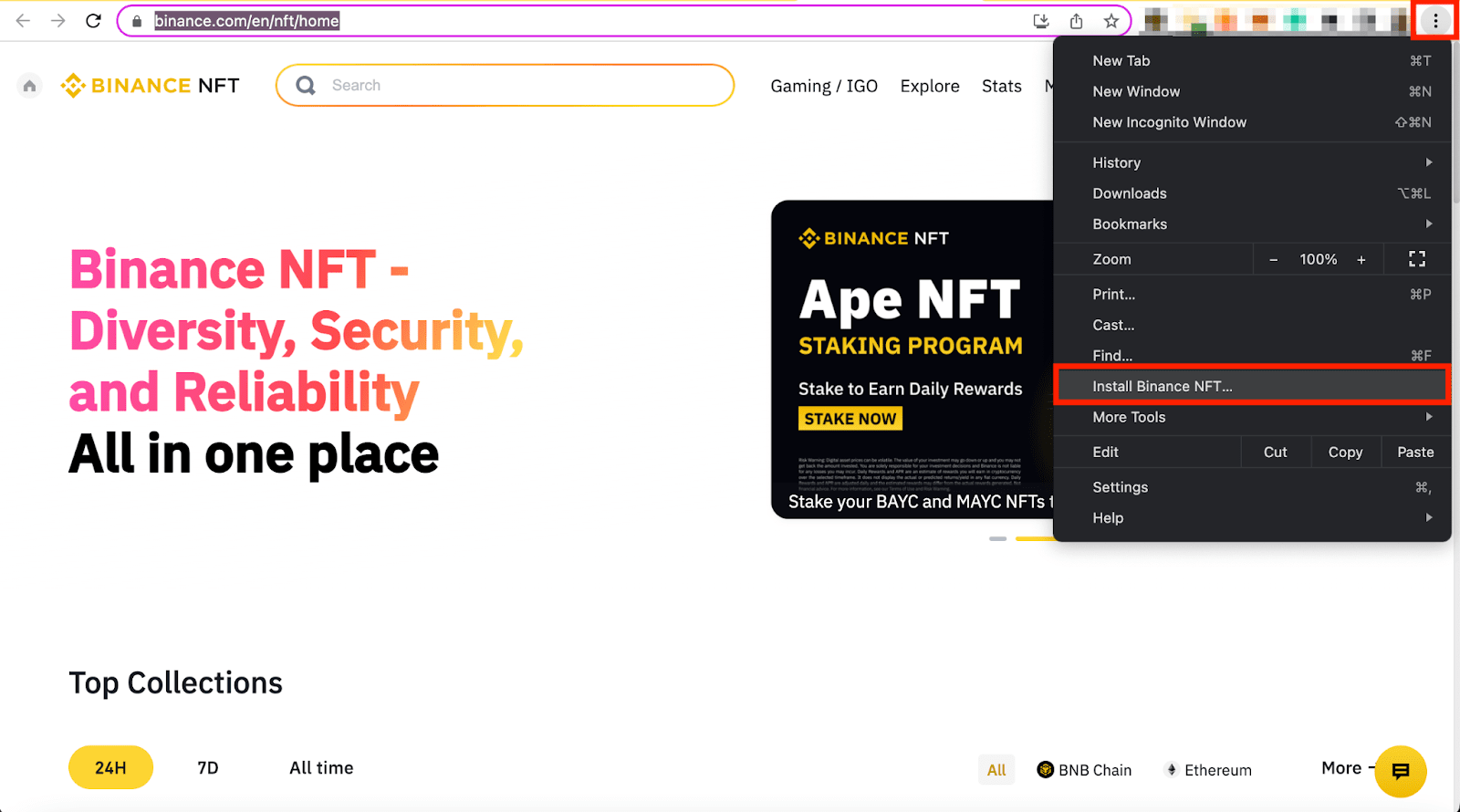Bookmark this page with star icon
1460x812 pixels.
pyautogui.click(x=1111, y=21)
